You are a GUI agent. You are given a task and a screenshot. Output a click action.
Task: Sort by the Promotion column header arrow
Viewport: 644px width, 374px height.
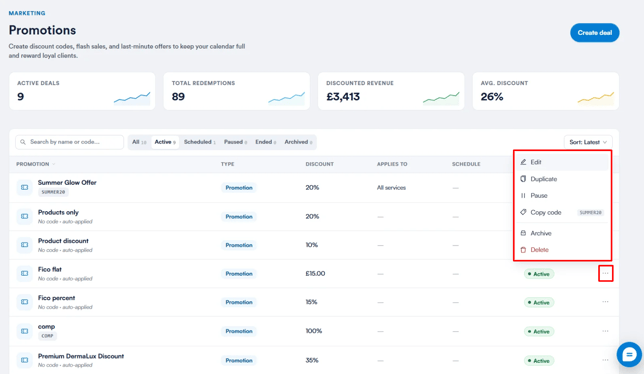coord(54,164)
